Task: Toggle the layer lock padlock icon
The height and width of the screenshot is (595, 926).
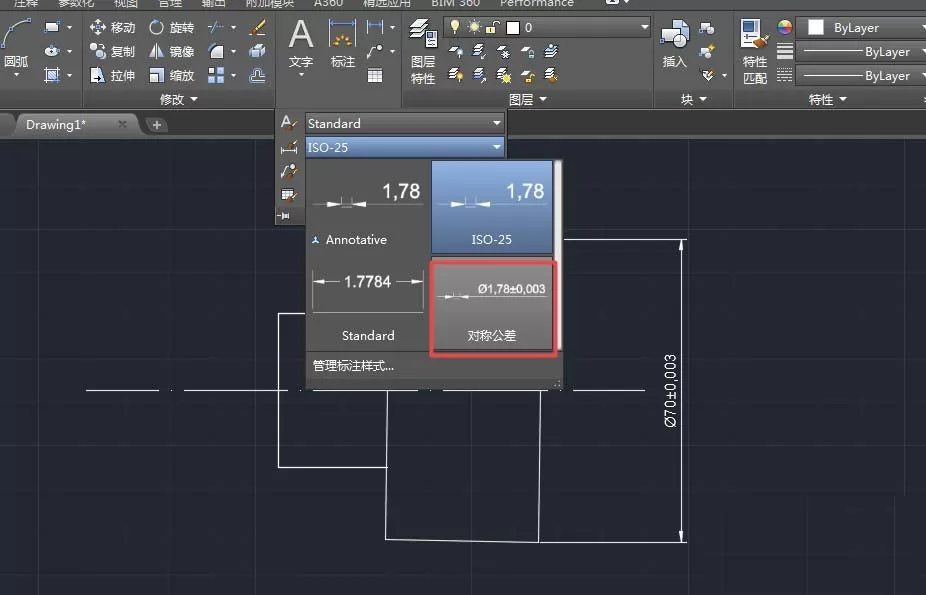Action: tap(493, 27)
